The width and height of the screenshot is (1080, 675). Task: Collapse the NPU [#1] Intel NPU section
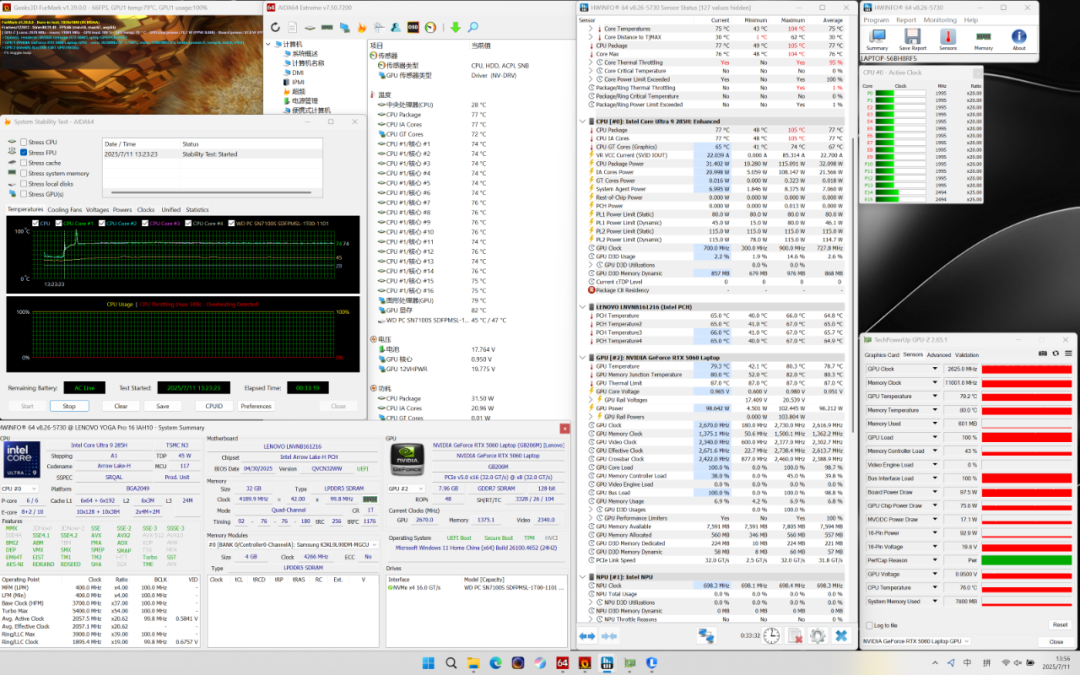point(583,577)
